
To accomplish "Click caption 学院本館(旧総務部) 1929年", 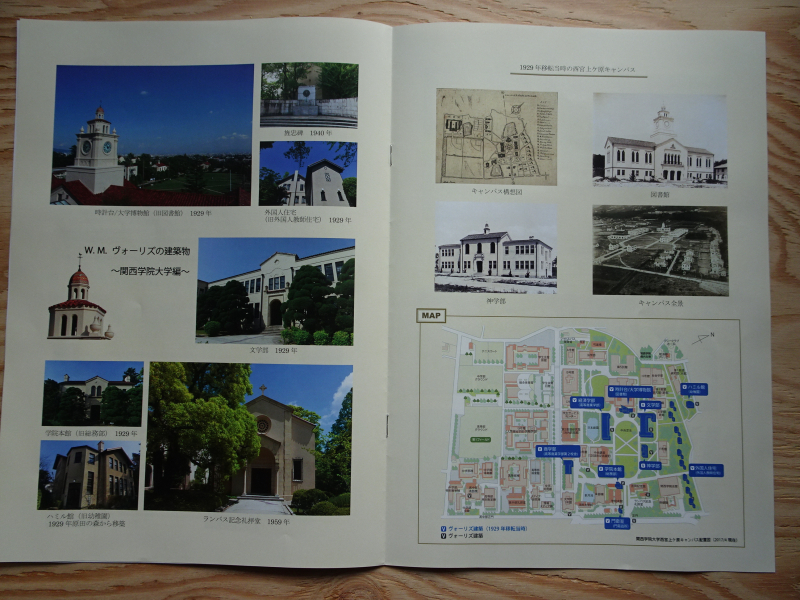I will tap(91, 433).
